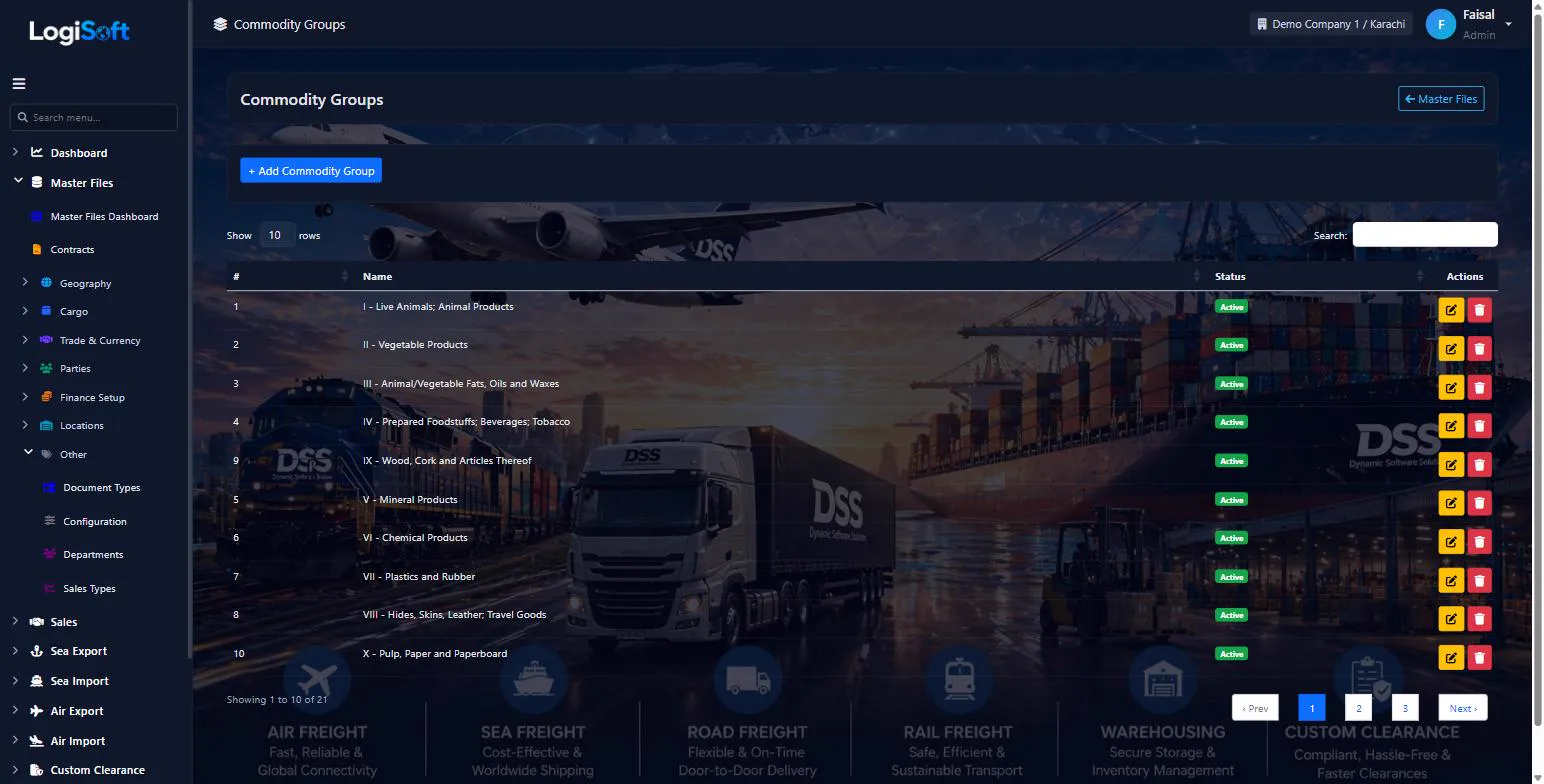
Task: Click the Search menu input field
Action: click(x=94, y=117)
